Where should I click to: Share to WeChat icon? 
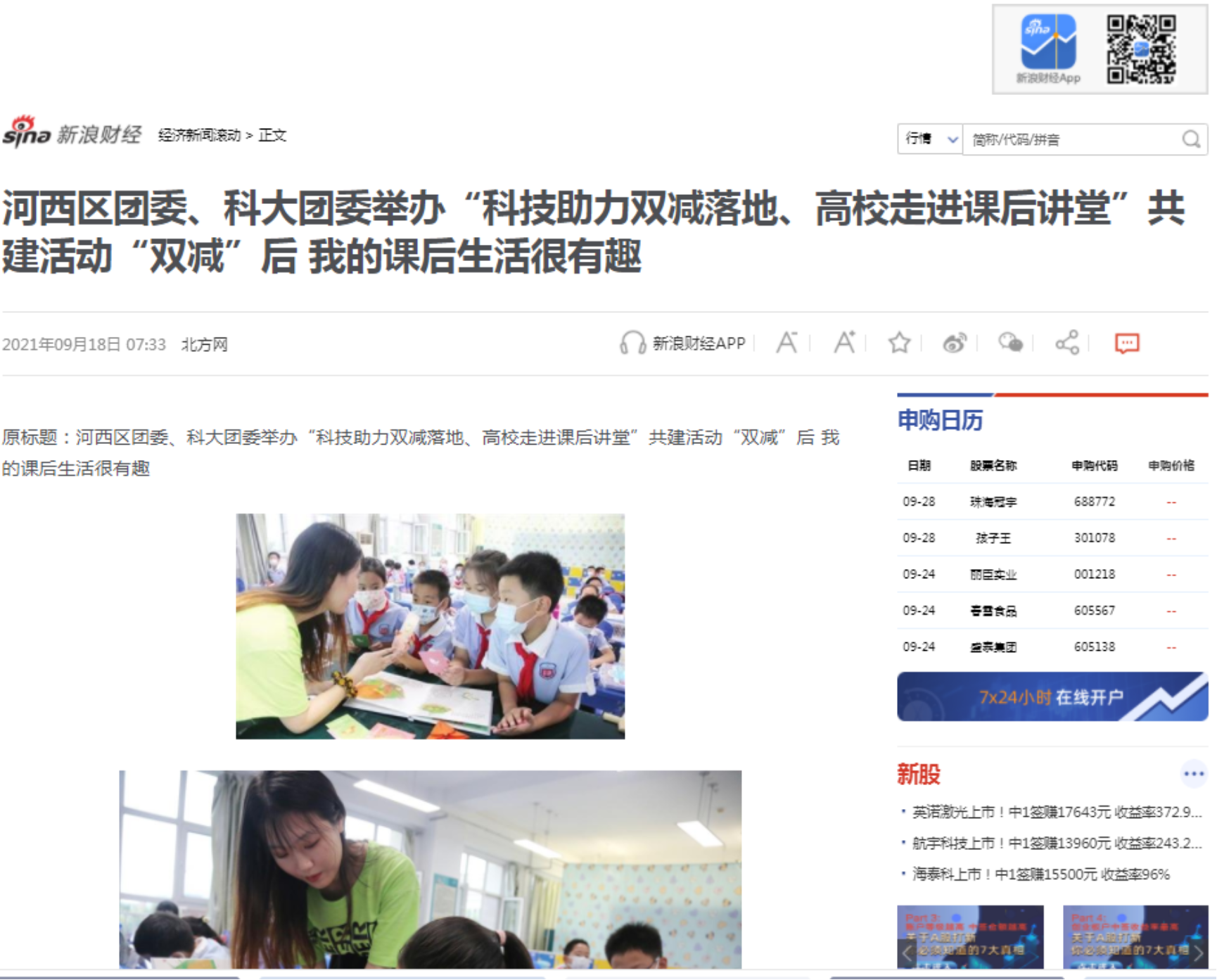(x=1011, y=343)
